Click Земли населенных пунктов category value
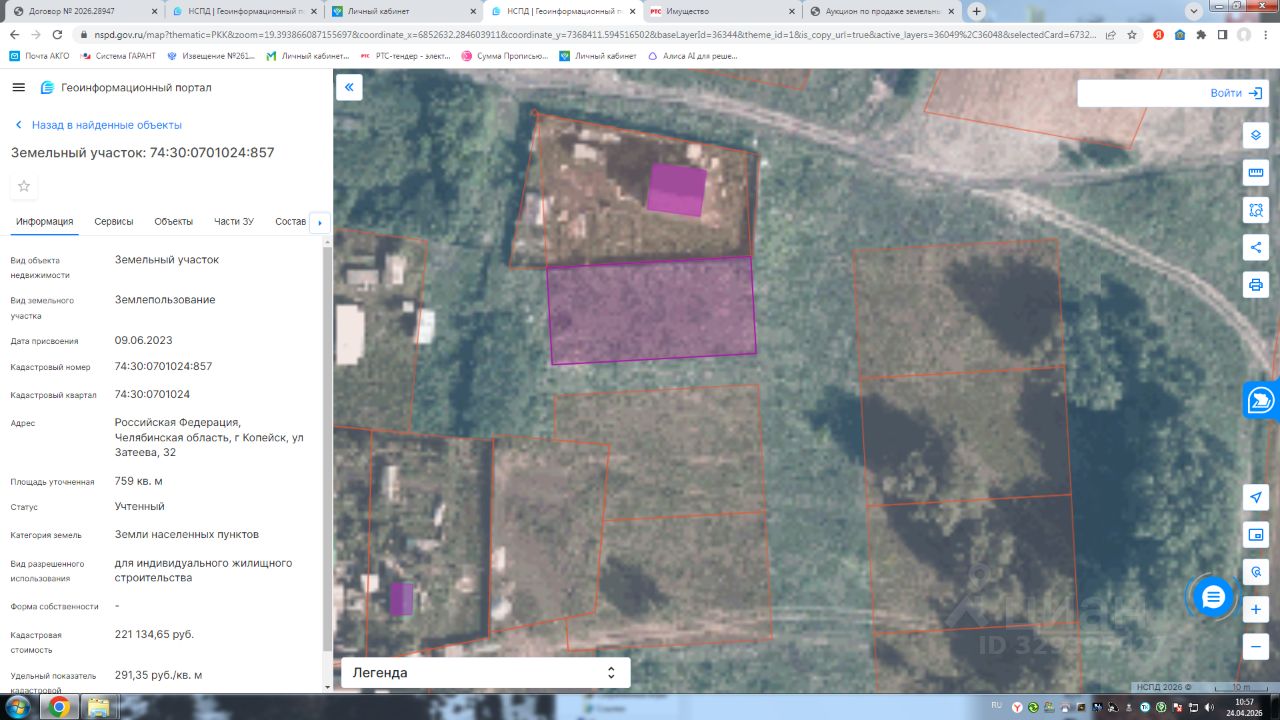Image resolution: width=1280 pixels, height=720 pixels. pyautogui.click(x=187, y=534)
